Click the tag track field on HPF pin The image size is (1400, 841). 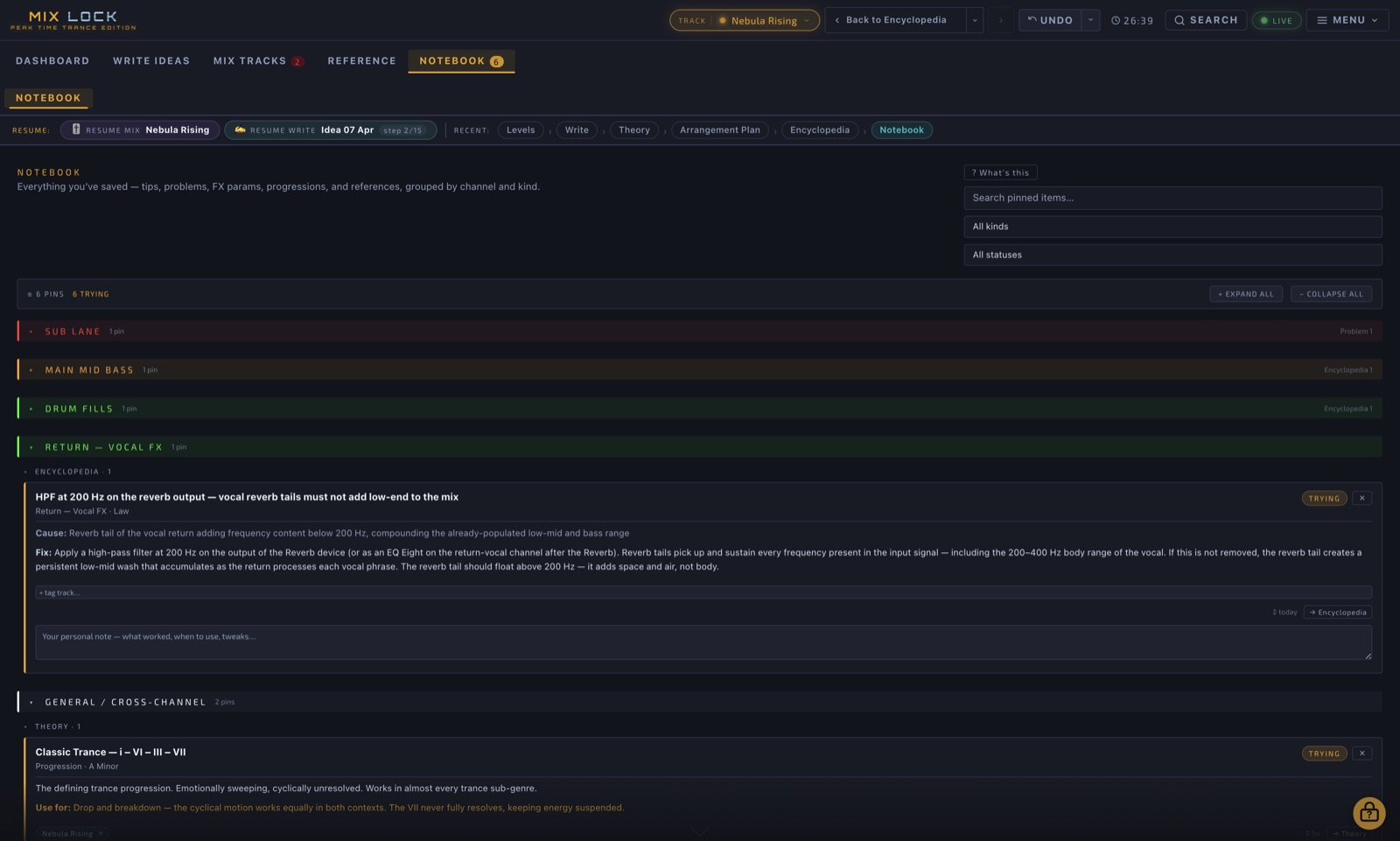703,592
